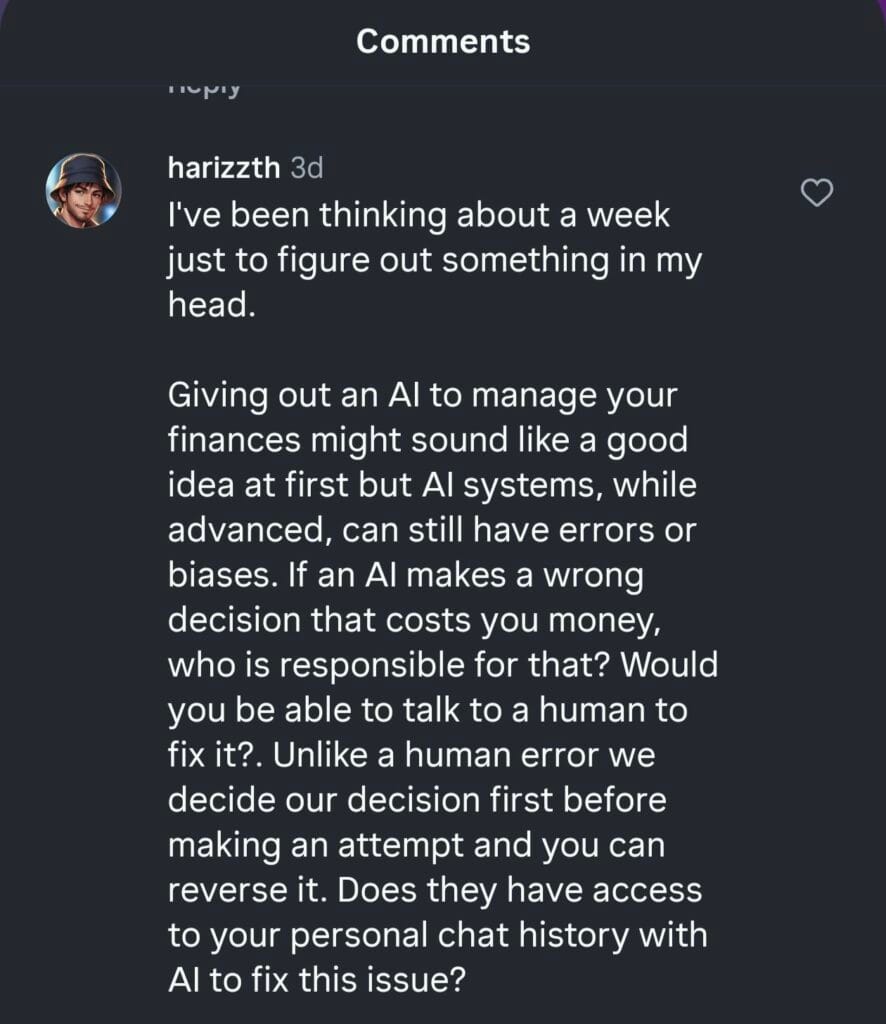Screen dimensions: 886x1024
Task: Tap the line "finances might sound like a good"
Action: pyautogui.click(x=428, y=441)
